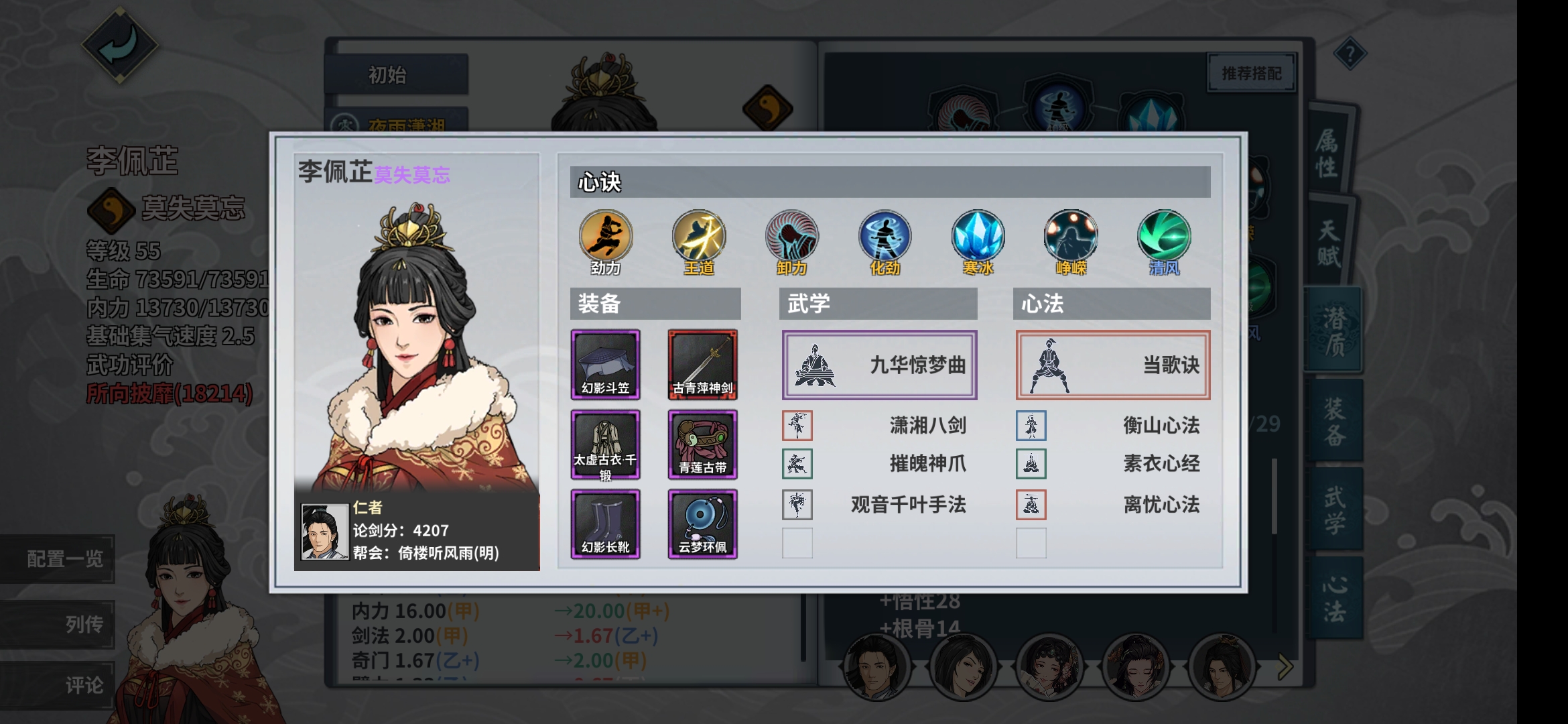Open the 云梦环佩 accessory icon

(x=702, y=524)
